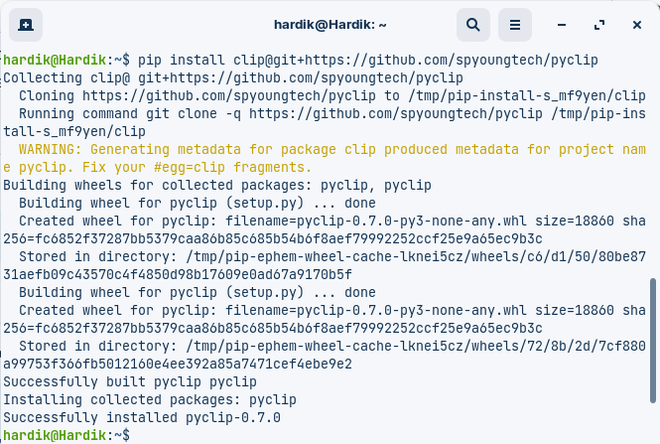
Task: Maximize the terminal window
Action: coord(600,24)
